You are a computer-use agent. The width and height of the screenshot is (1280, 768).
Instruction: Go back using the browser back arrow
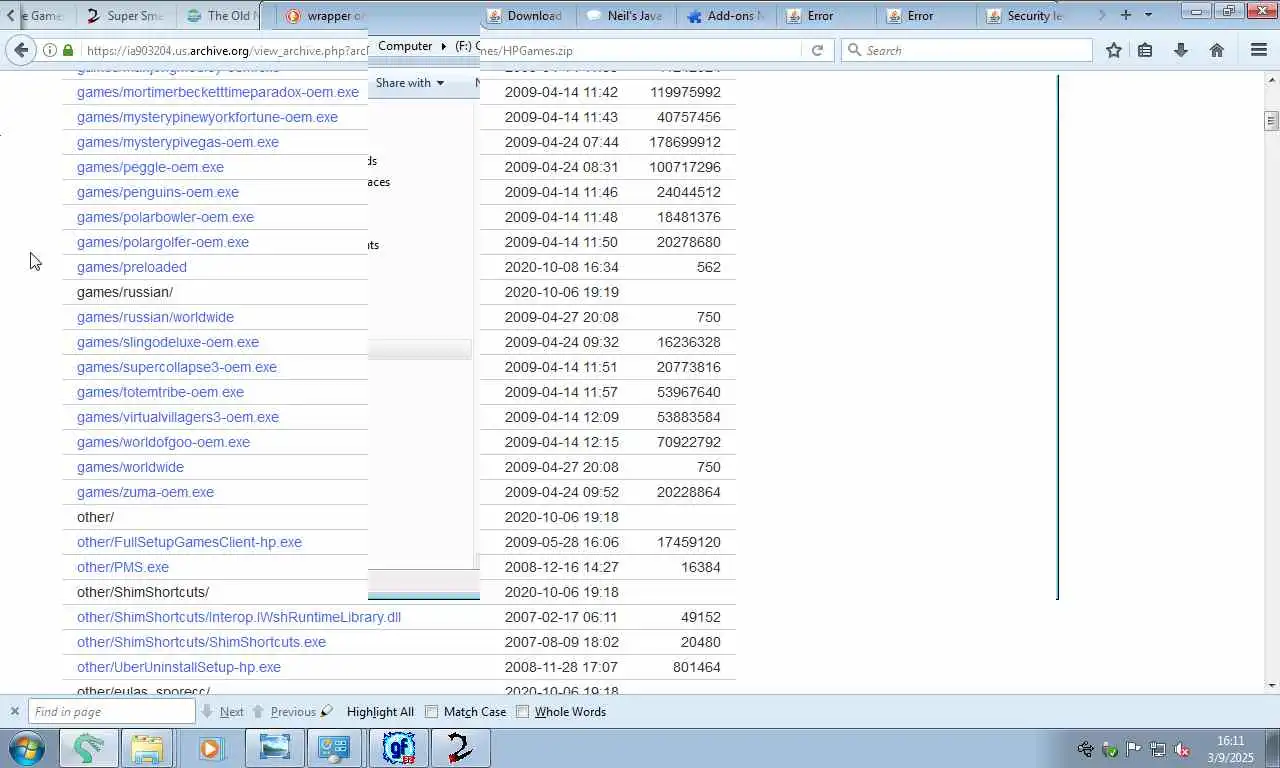tap(21, 50)
